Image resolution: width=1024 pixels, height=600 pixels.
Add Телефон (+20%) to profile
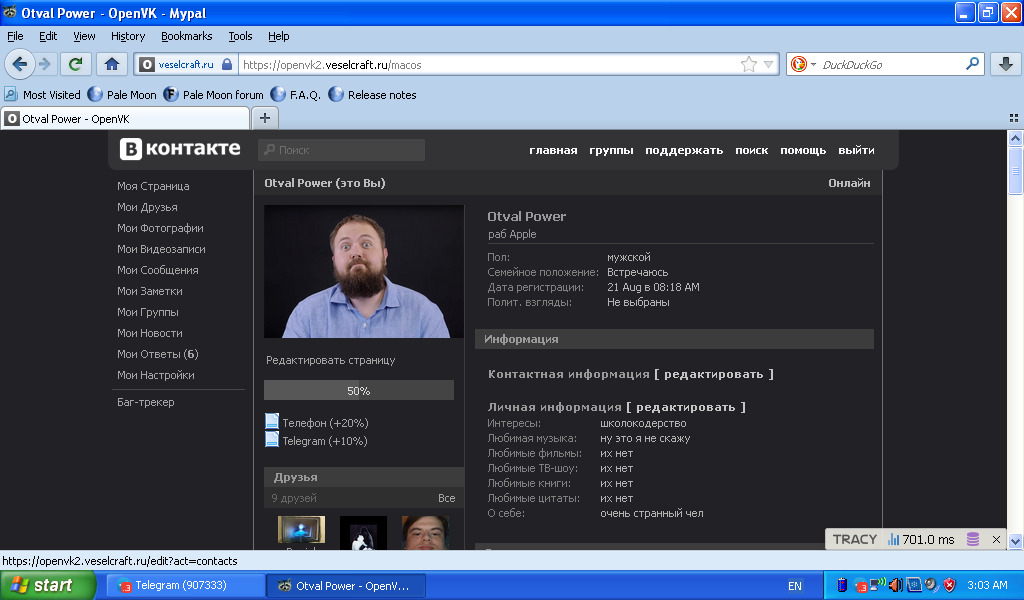pyautogui.click(x=324, y=423)
